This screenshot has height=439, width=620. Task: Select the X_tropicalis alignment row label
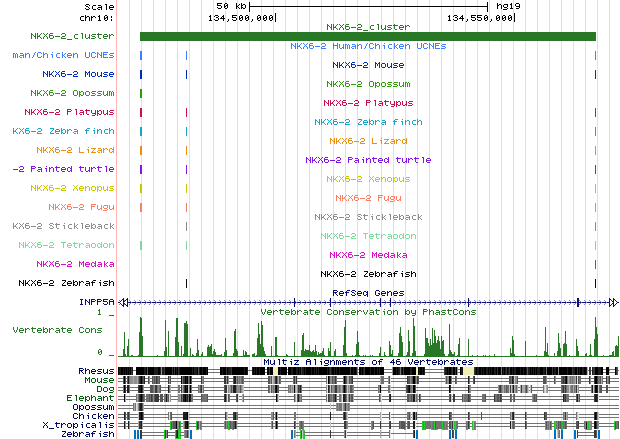coord(85,425)
